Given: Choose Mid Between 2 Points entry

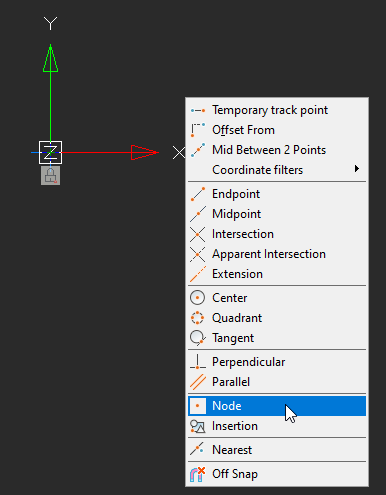Looking at the screenshot, I should (x=277, y=150).
